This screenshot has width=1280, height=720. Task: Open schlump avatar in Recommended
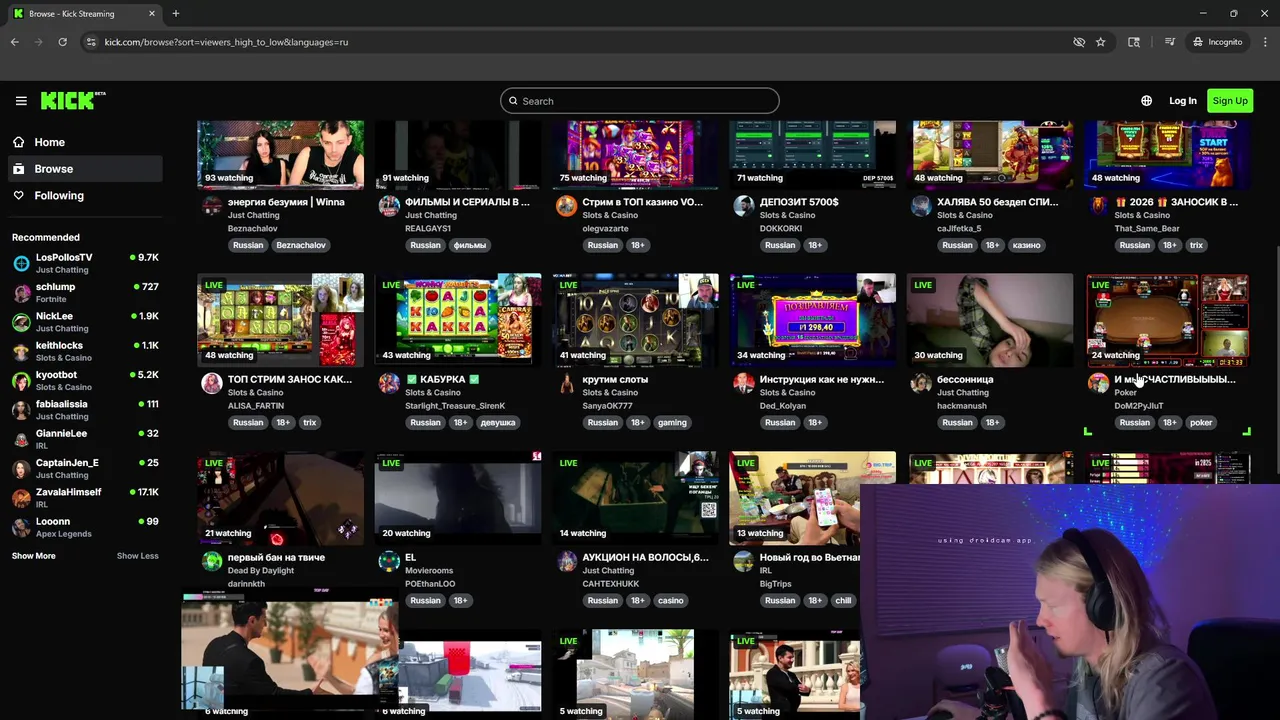(x=21, y=293)
